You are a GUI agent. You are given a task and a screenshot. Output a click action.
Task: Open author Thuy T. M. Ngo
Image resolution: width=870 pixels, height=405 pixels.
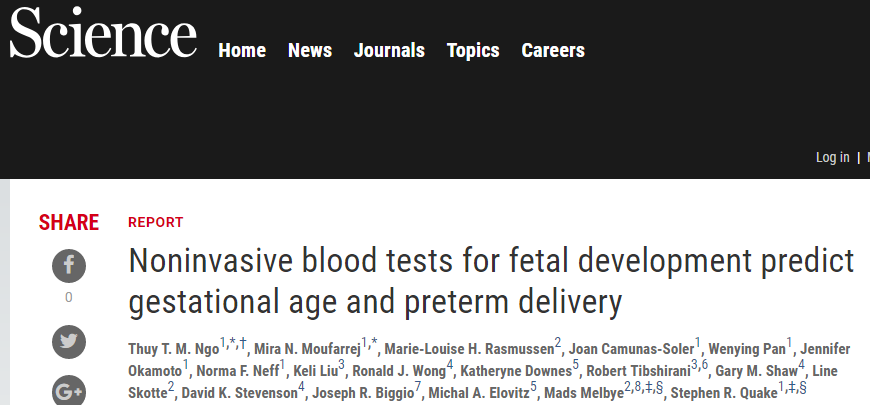tap(174, 349)
